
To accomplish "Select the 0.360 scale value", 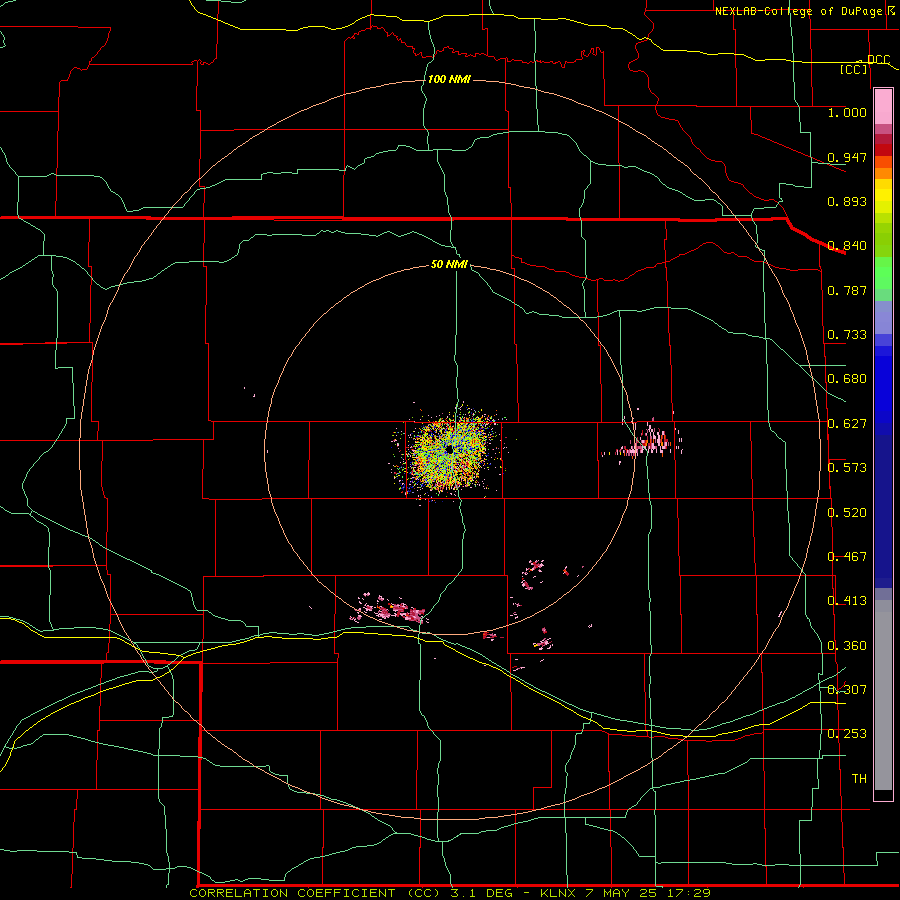I will (x=847, y=646).
